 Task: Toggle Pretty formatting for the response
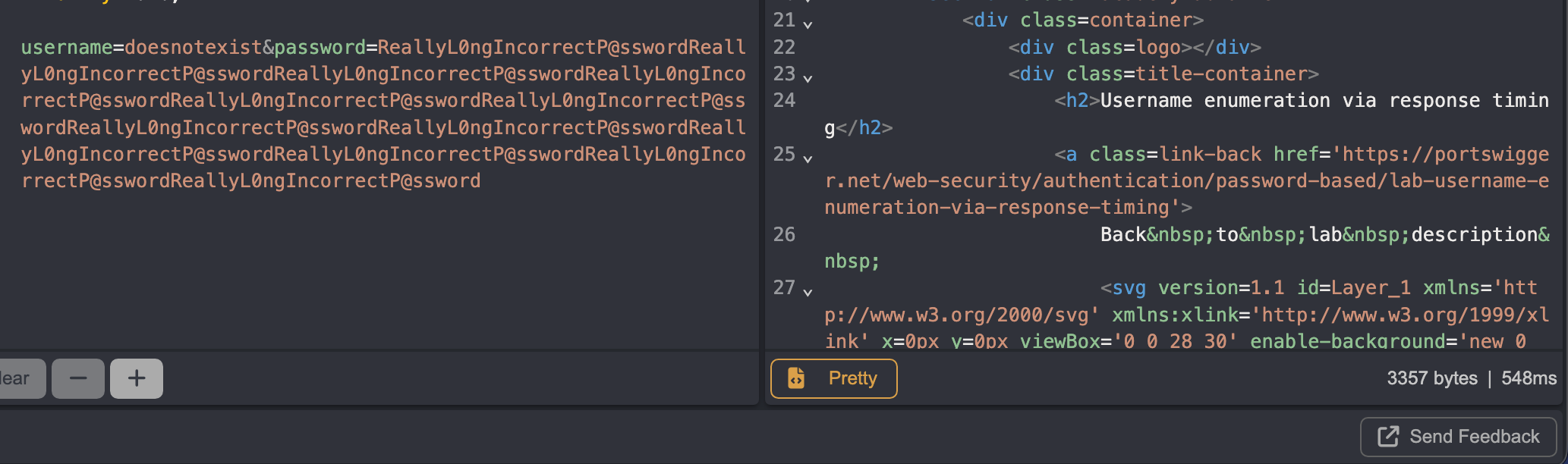pyautogui.click(x=834, y=378)
